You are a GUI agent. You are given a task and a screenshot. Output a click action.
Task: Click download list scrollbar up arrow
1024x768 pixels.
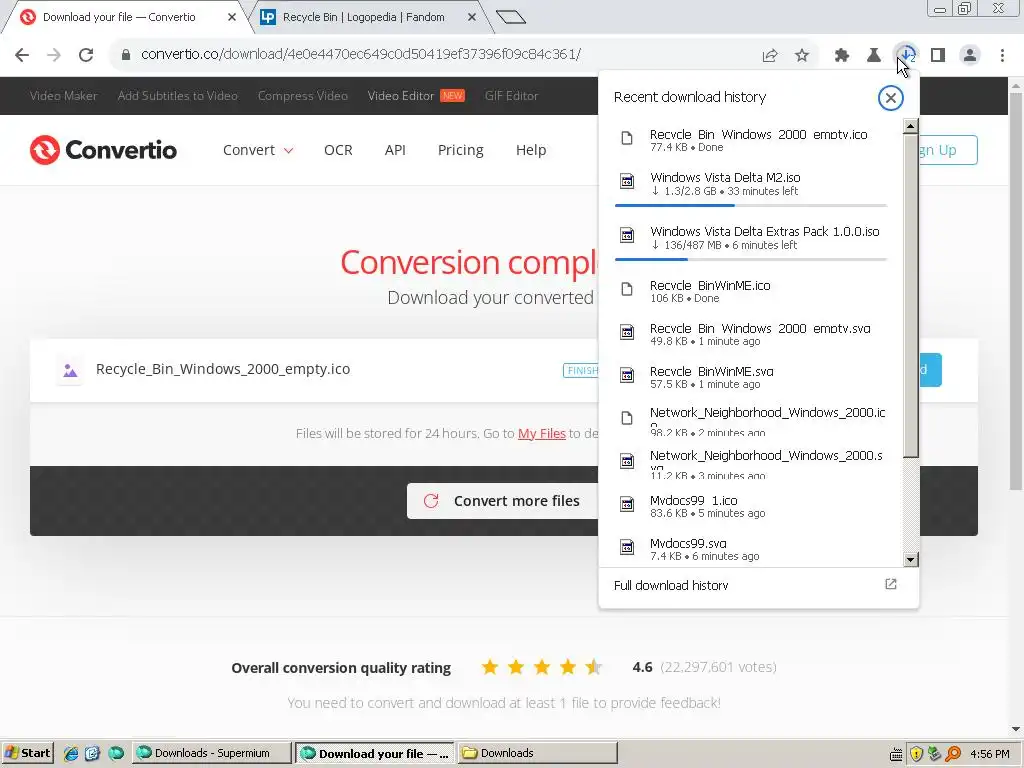point(910,125)
